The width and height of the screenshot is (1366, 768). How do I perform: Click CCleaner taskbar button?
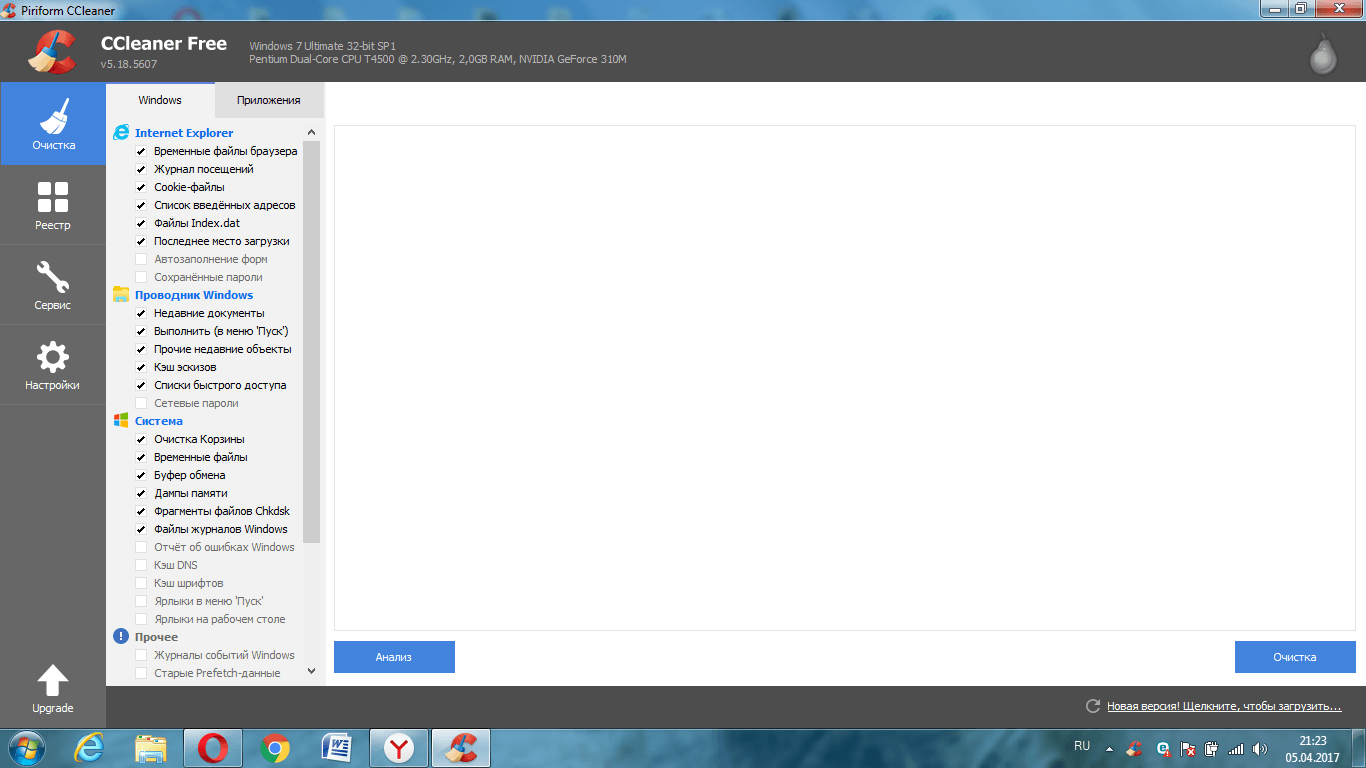[461, 747]
